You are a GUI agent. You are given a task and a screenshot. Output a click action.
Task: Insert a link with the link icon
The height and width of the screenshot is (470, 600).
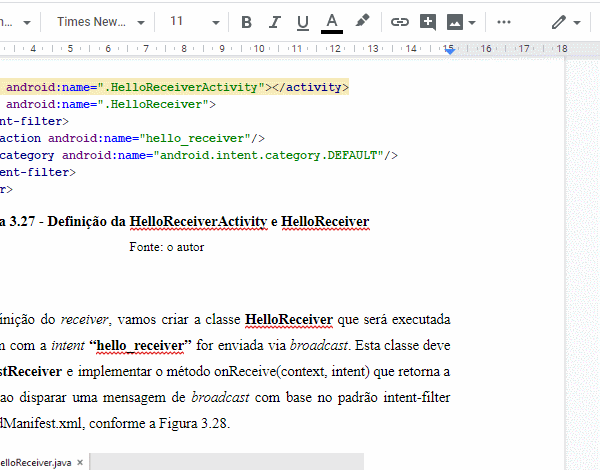pyautogui.click(x=399, y=22)
